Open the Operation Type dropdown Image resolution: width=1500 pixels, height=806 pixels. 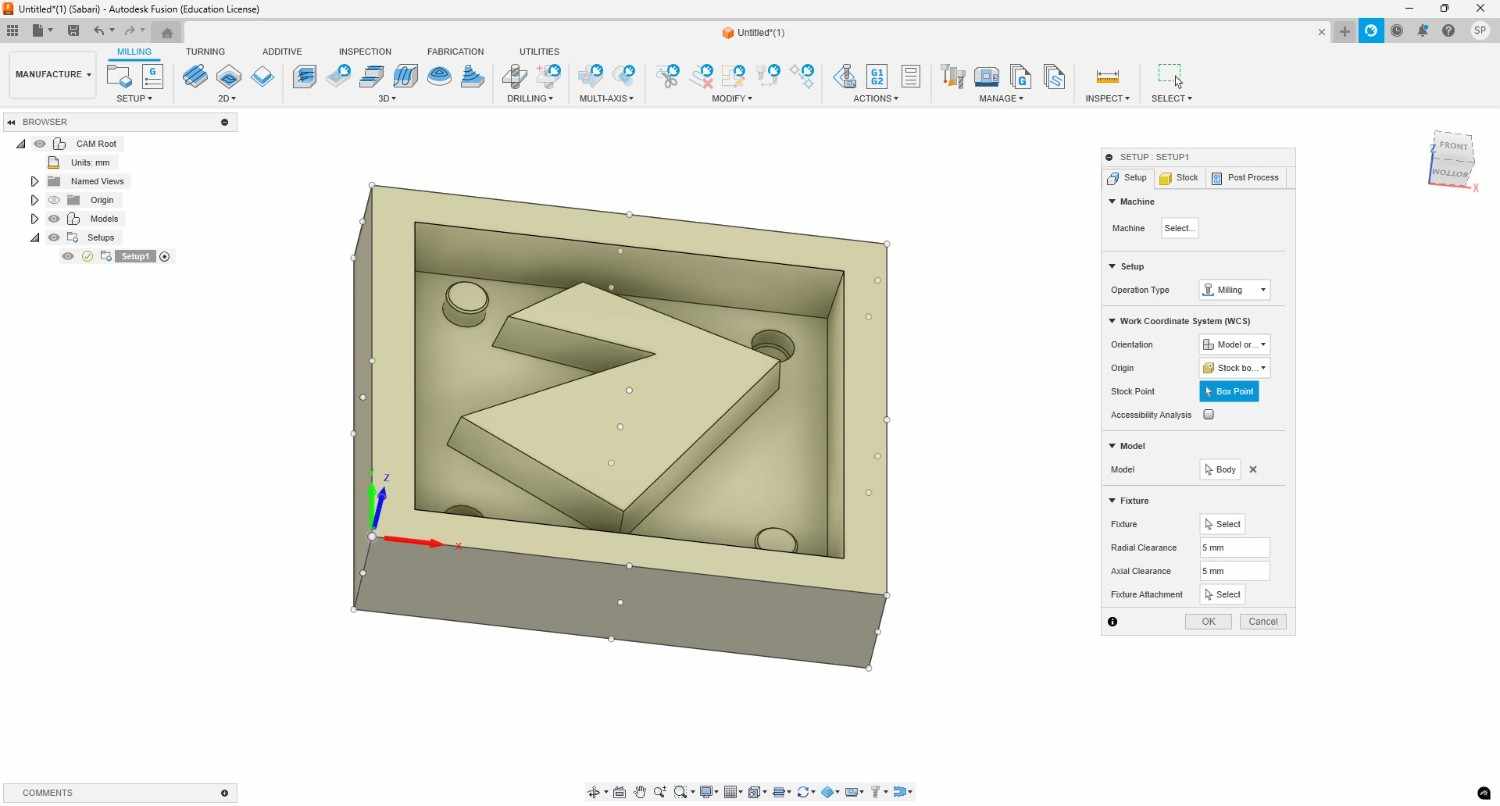coord(1235,290)
